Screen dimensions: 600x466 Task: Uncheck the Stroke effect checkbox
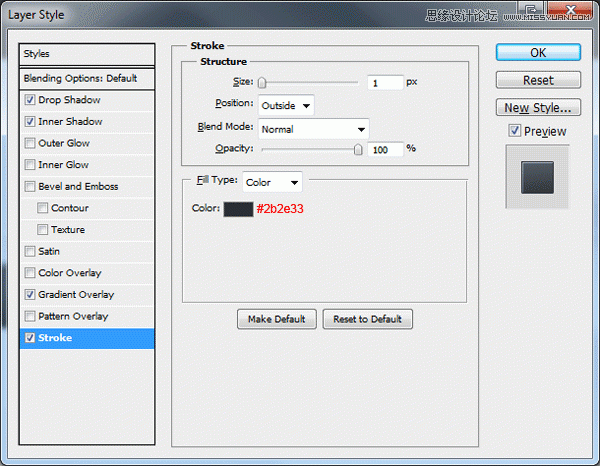(x=30, y=338)
